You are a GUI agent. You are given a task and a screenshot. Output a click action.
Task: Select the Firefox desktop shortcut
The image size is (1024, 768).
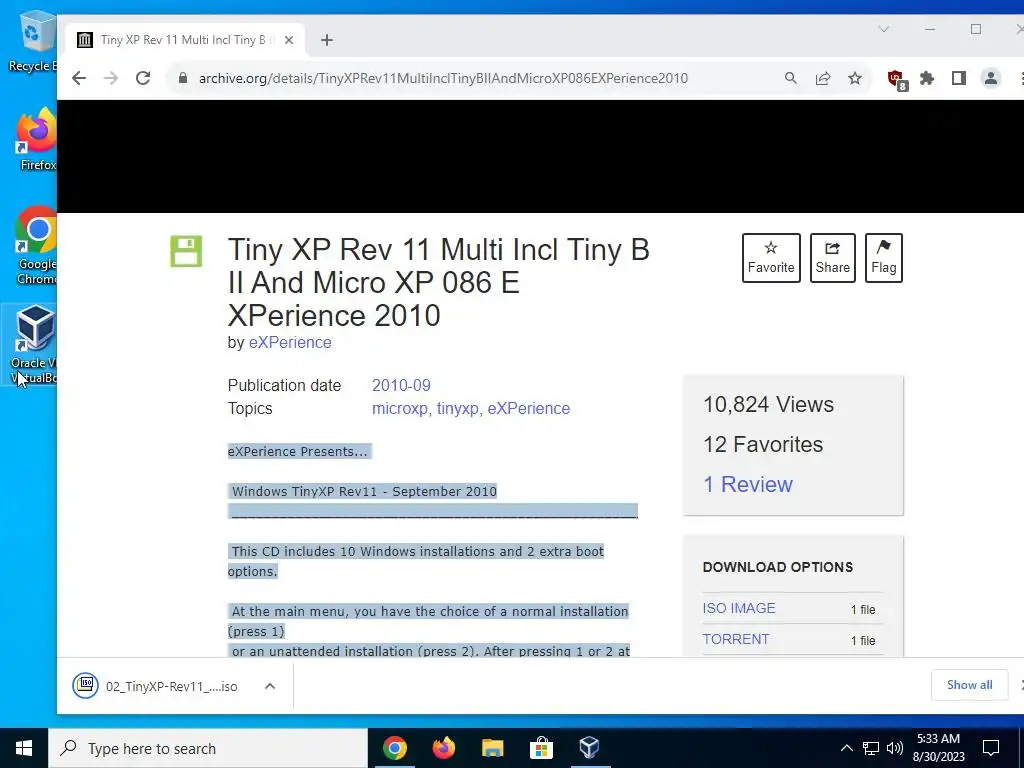tap(37, 140)
